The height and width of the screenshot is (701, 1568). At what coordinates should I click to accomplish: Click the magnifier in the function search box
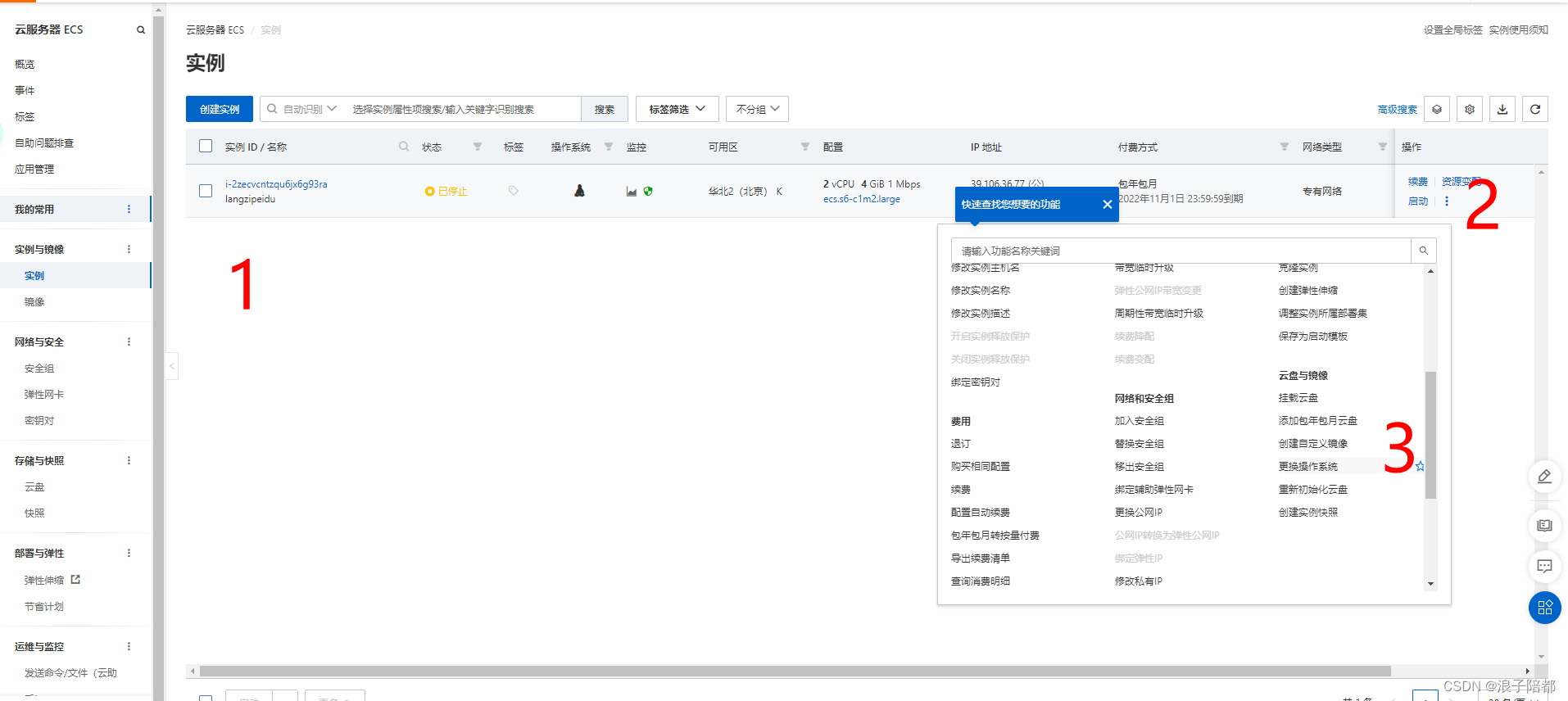pyautogui.click(x=1424, y=251)
